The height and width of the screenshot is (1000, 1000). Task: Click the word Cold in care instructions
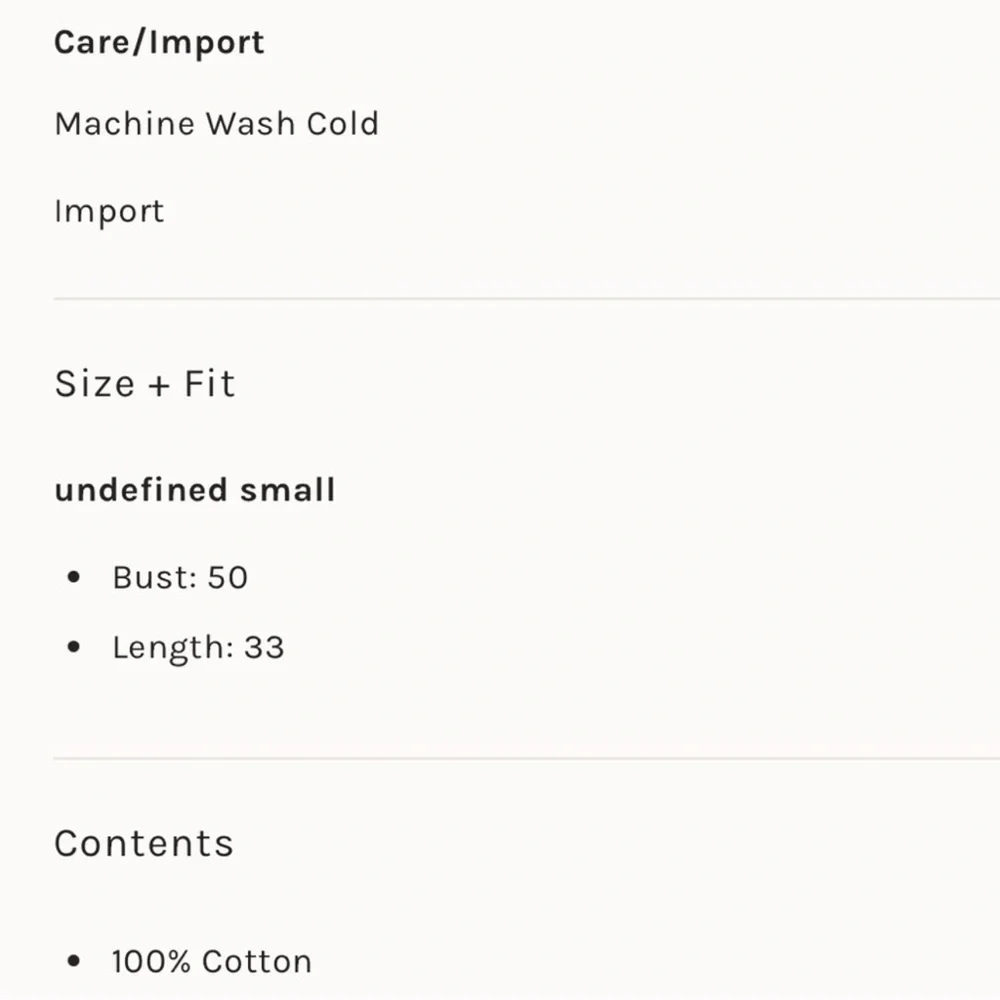click(343, 124)
